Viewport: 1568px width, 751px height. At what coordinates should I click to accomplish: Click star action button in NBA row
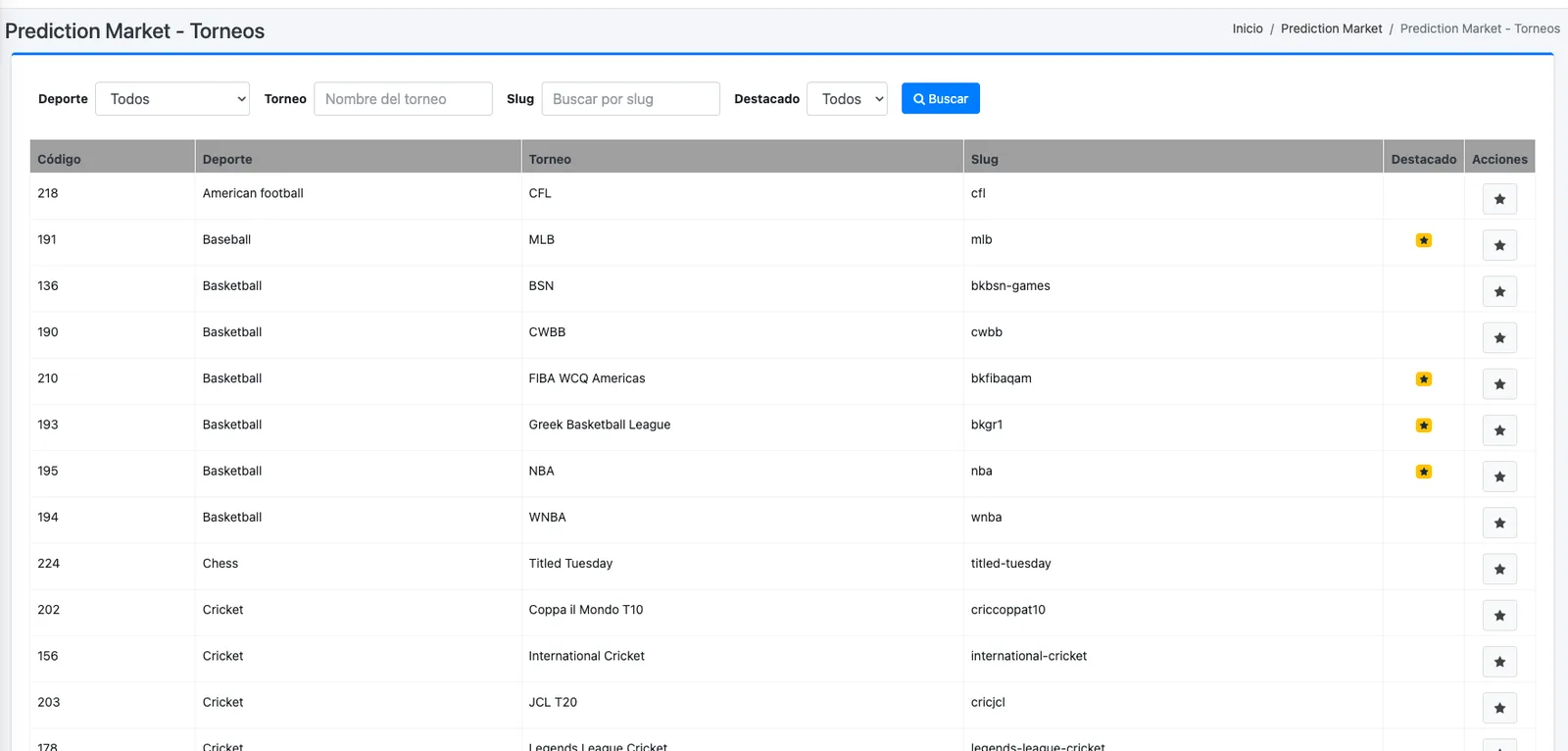click(1499, 476)
